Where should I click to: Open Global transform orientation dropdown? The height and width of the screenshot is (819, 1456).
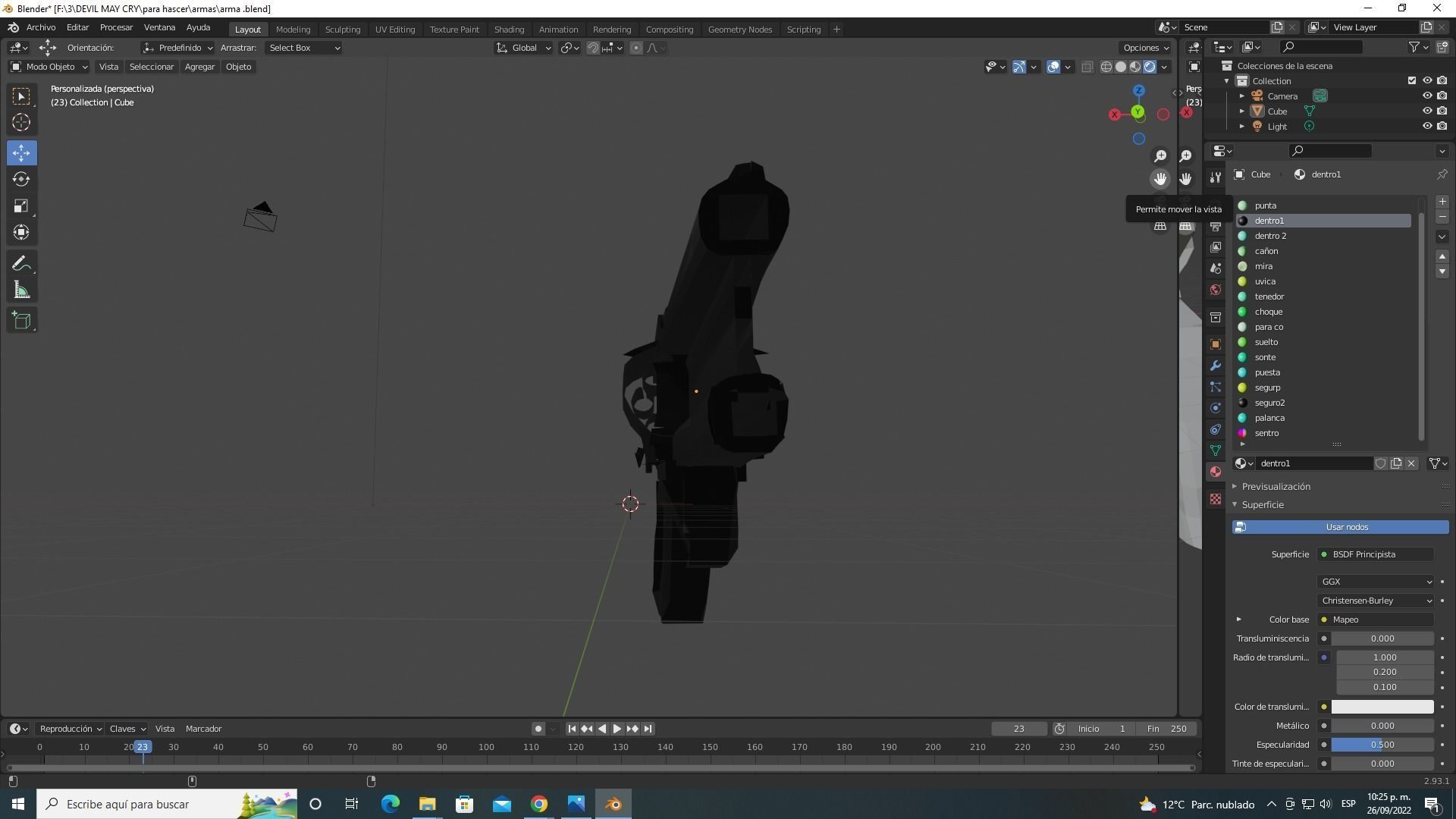click(x=523, y=48)
